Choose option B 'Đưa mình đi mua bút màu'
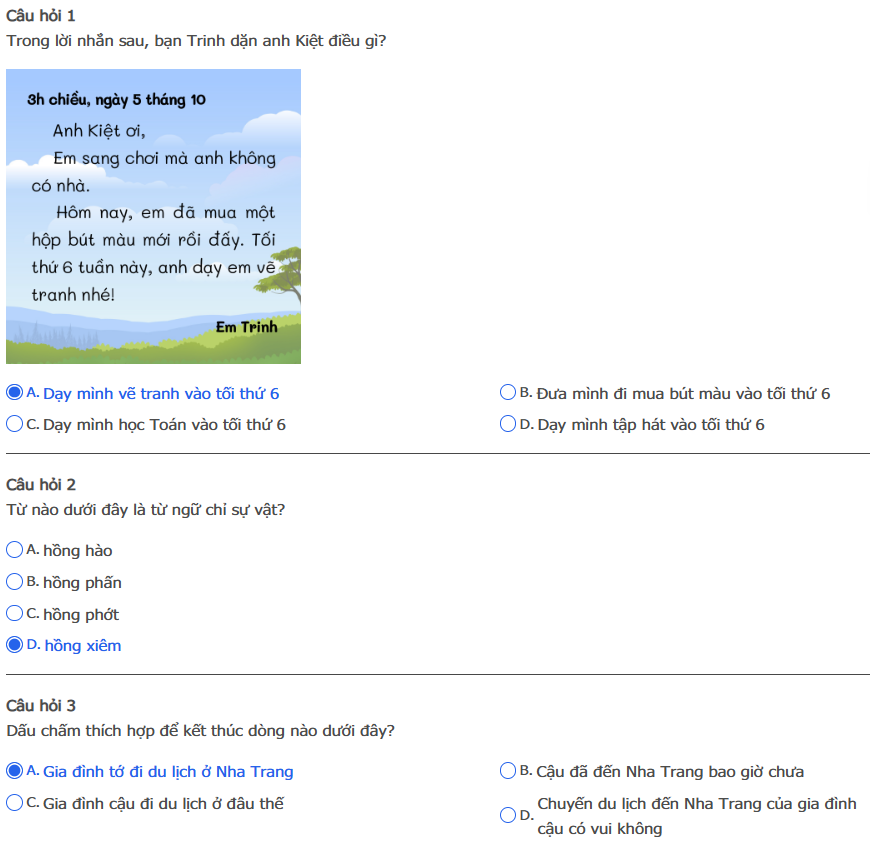 tap(508, 393)
